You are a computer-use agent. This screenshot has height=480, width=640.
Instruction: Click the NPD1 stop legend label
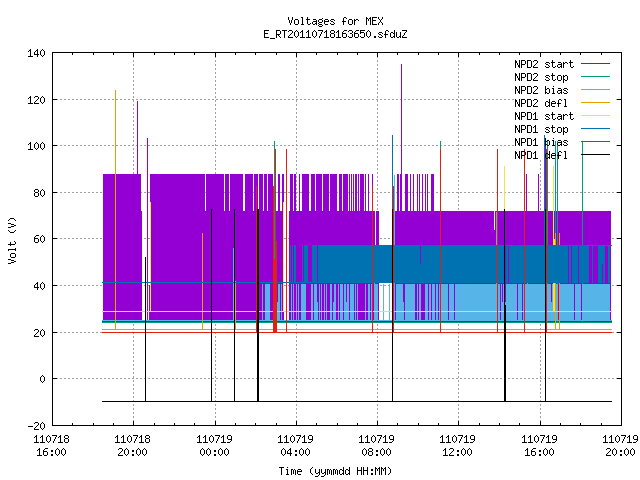coord(541,129)
